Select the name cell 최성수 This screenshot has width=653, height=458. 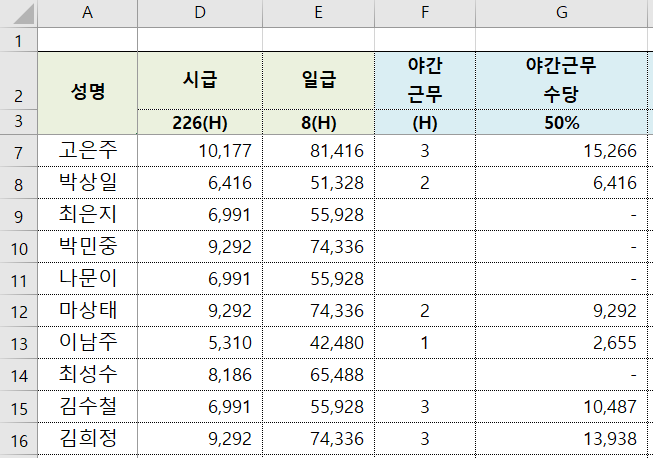(87, 375)
